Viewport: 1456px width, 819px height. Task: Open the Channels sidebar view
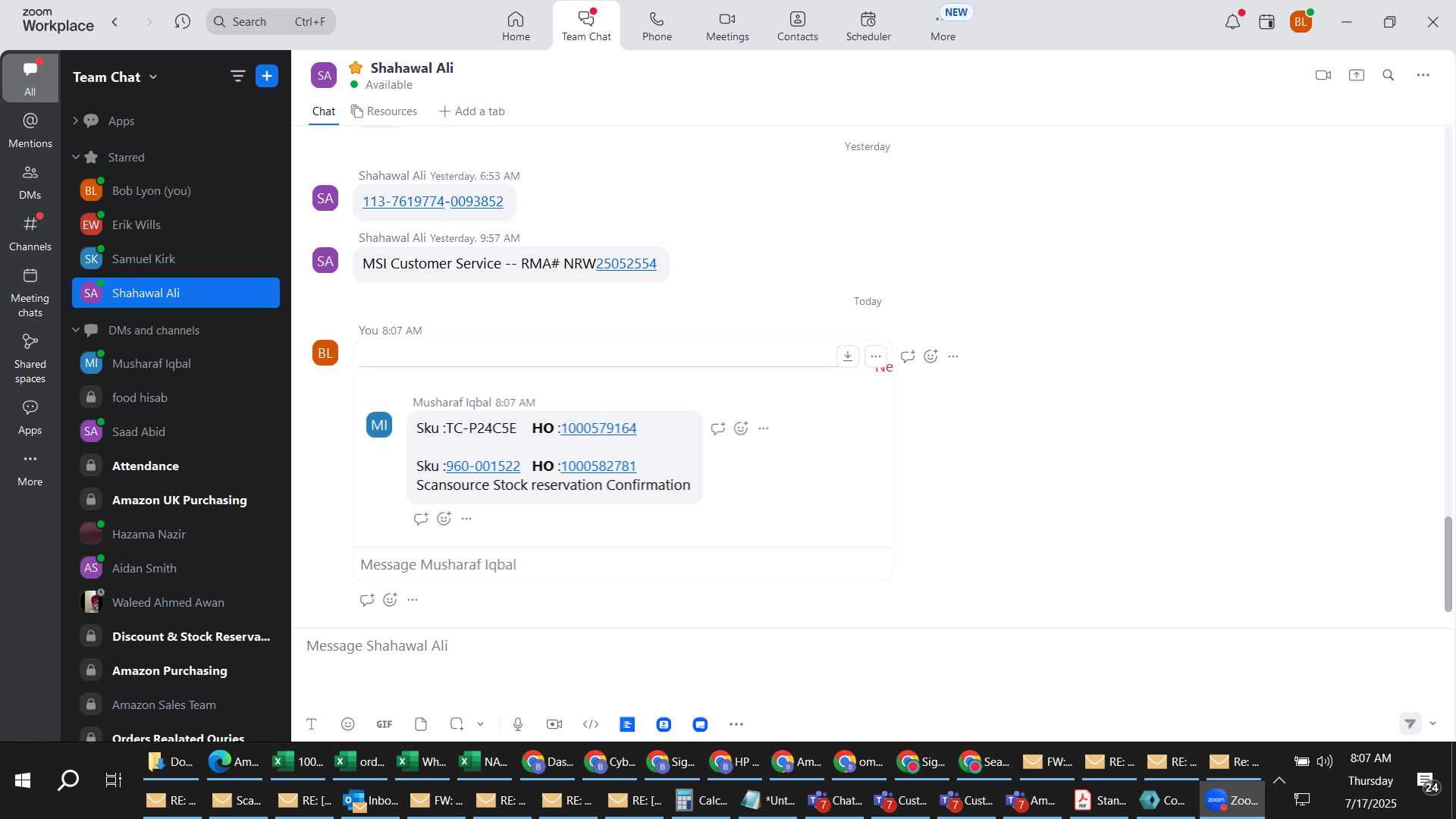30,234
